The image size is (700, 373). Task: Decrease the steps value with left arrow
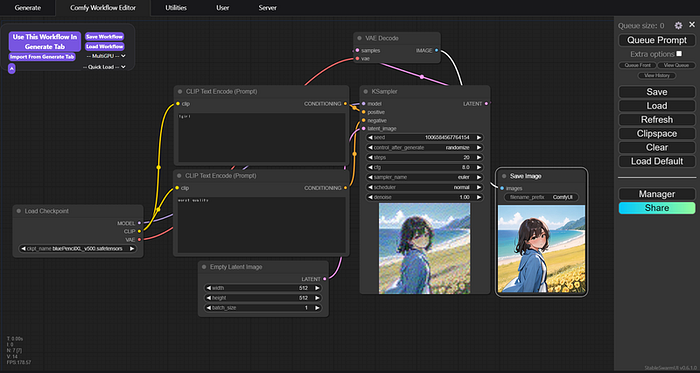point(370,157)
